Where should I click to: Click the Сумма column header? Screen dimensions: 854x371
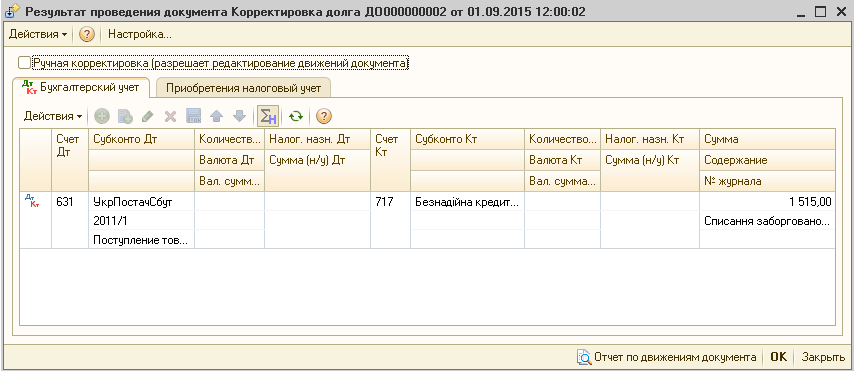[767, 139]
